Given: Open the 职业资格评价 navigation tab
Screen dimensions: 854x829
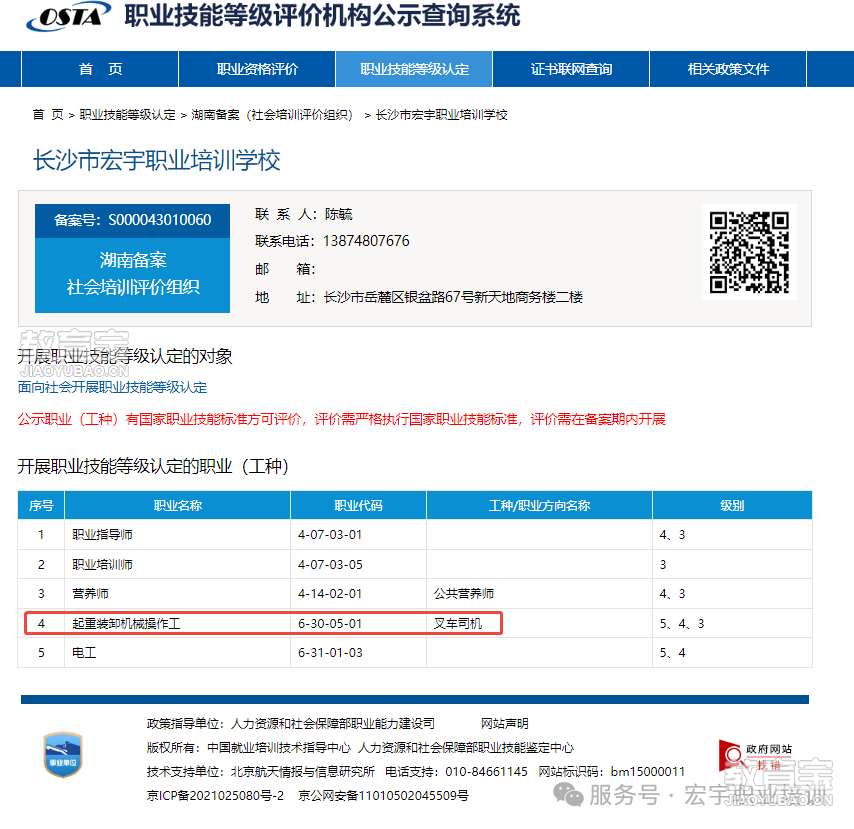Looking at the screenshot, I should 257,69.
